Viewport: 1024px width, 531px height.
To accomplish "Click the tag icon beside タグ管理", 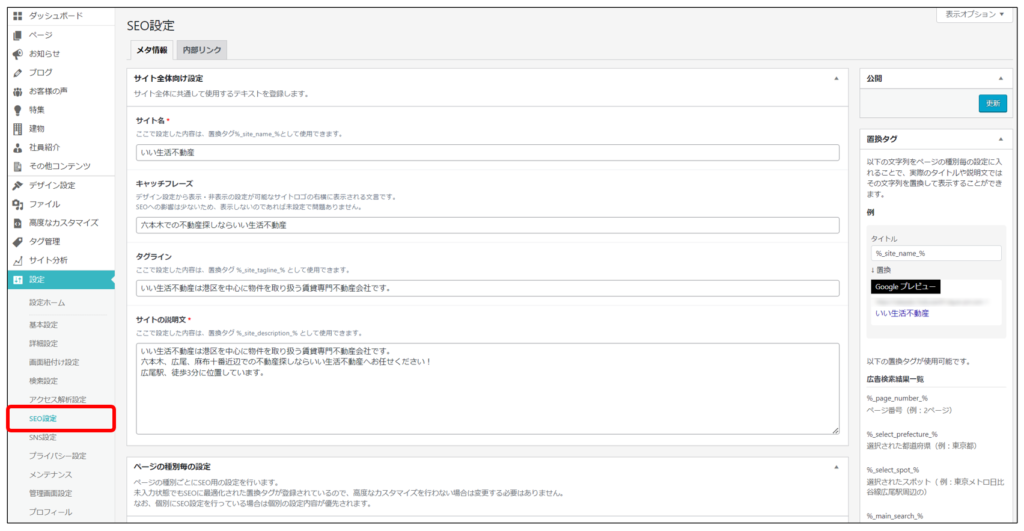I will tap(18, 241).
